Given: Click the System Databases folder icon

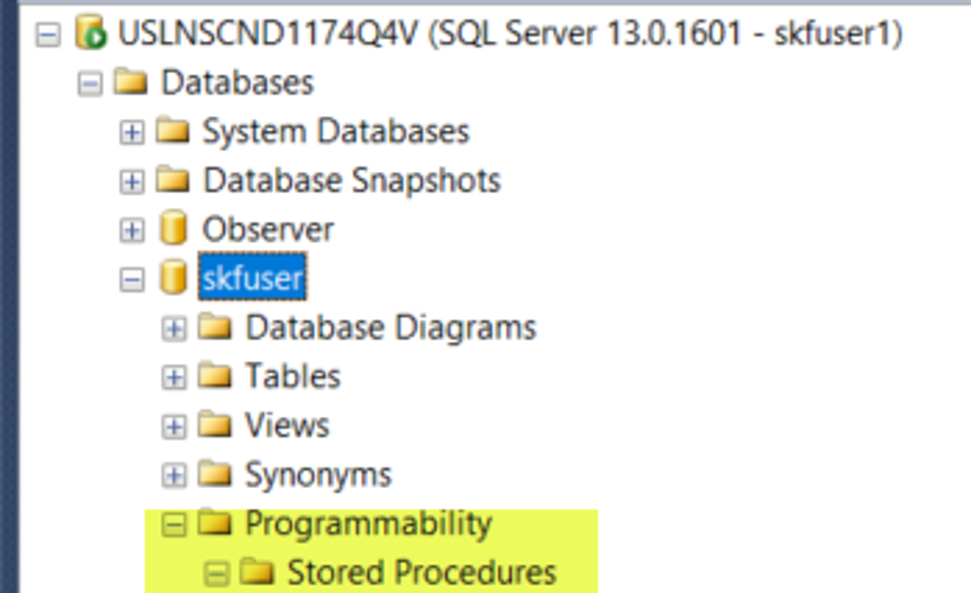Looking at the screenshot, I should (x=173, y=131).
